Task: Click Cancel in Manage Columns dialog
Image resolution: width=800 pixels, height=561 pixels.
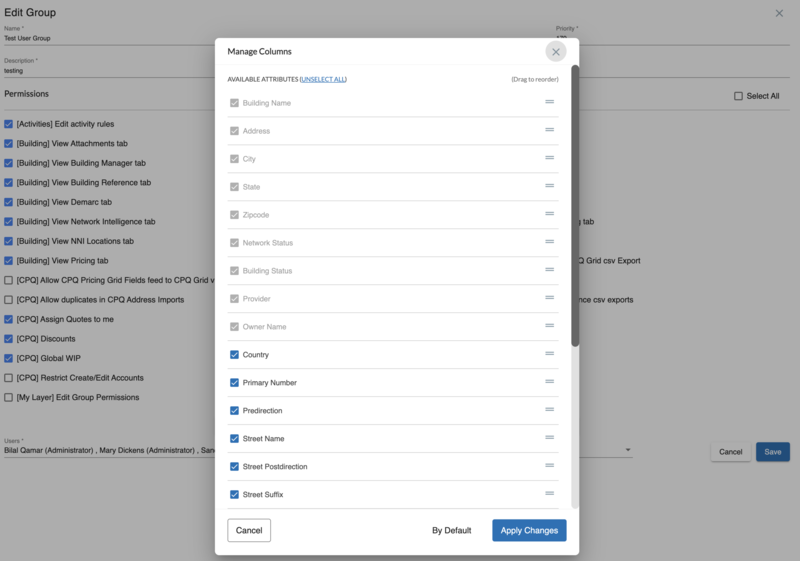Action: point(249,530)
